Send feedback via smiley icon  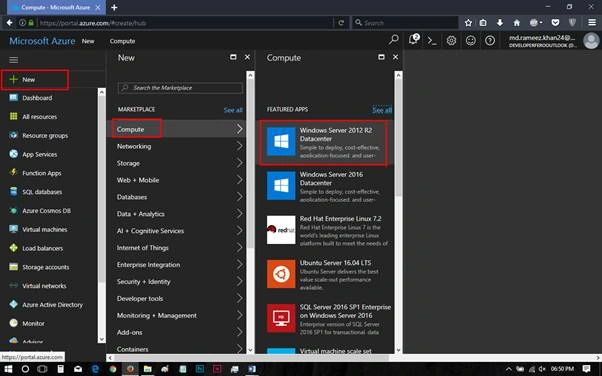[471, 40]
